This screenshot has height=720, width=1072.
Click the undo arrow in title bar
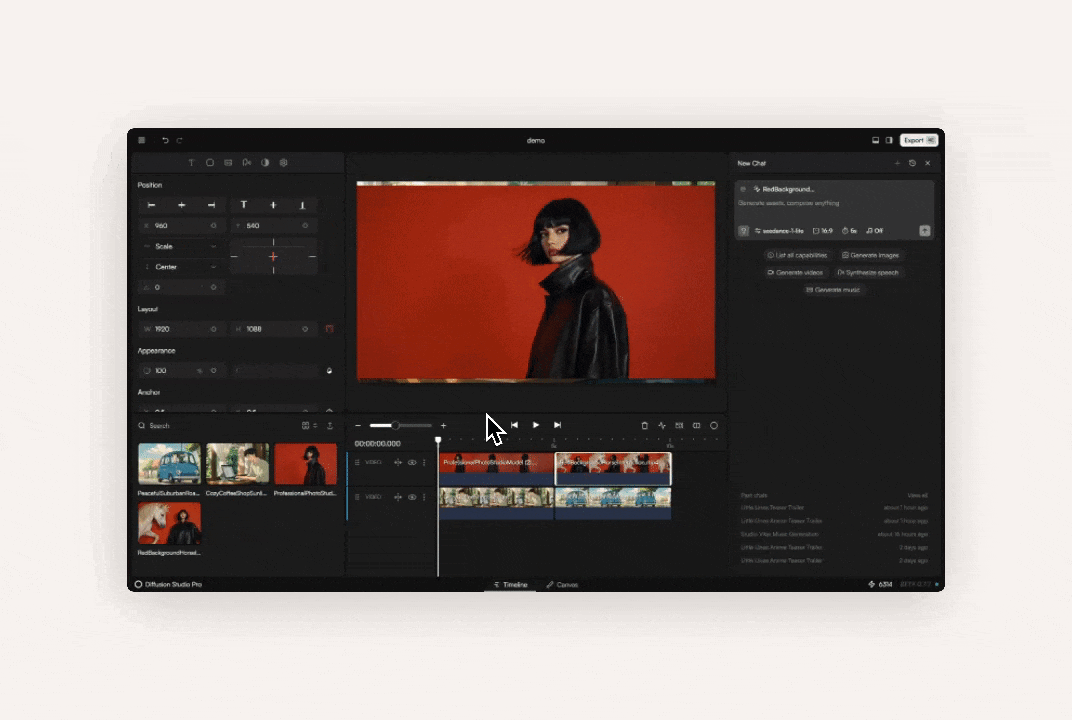[x=165, y=140]
